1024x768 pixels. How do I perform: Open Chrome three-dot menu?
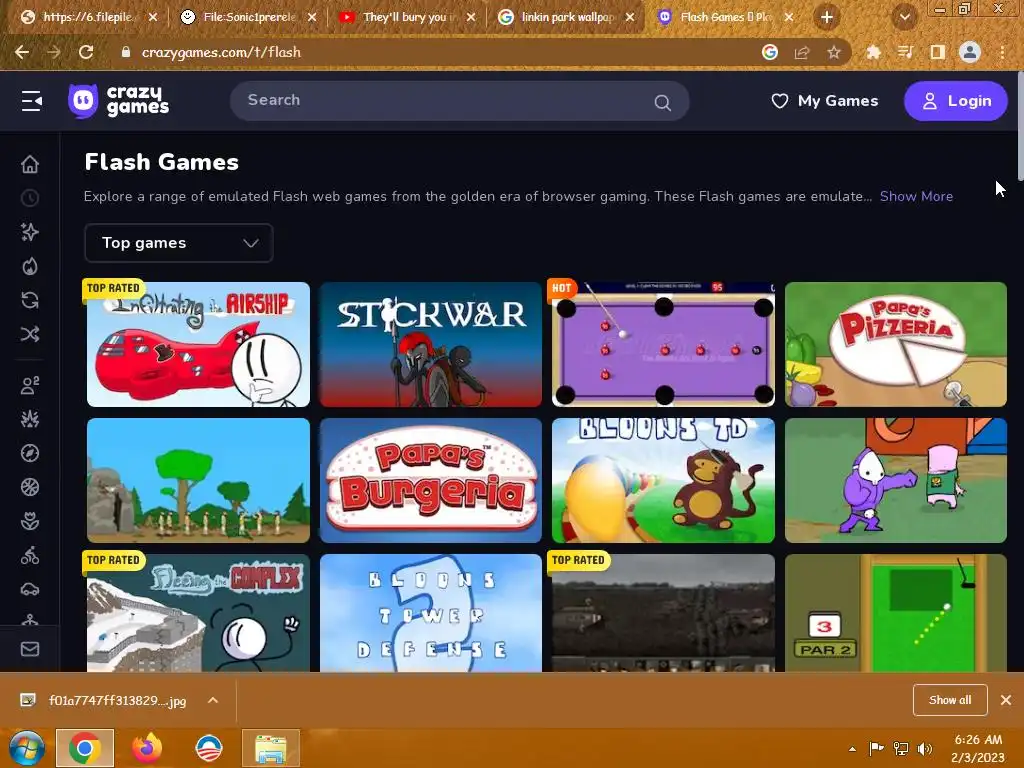1002,52
